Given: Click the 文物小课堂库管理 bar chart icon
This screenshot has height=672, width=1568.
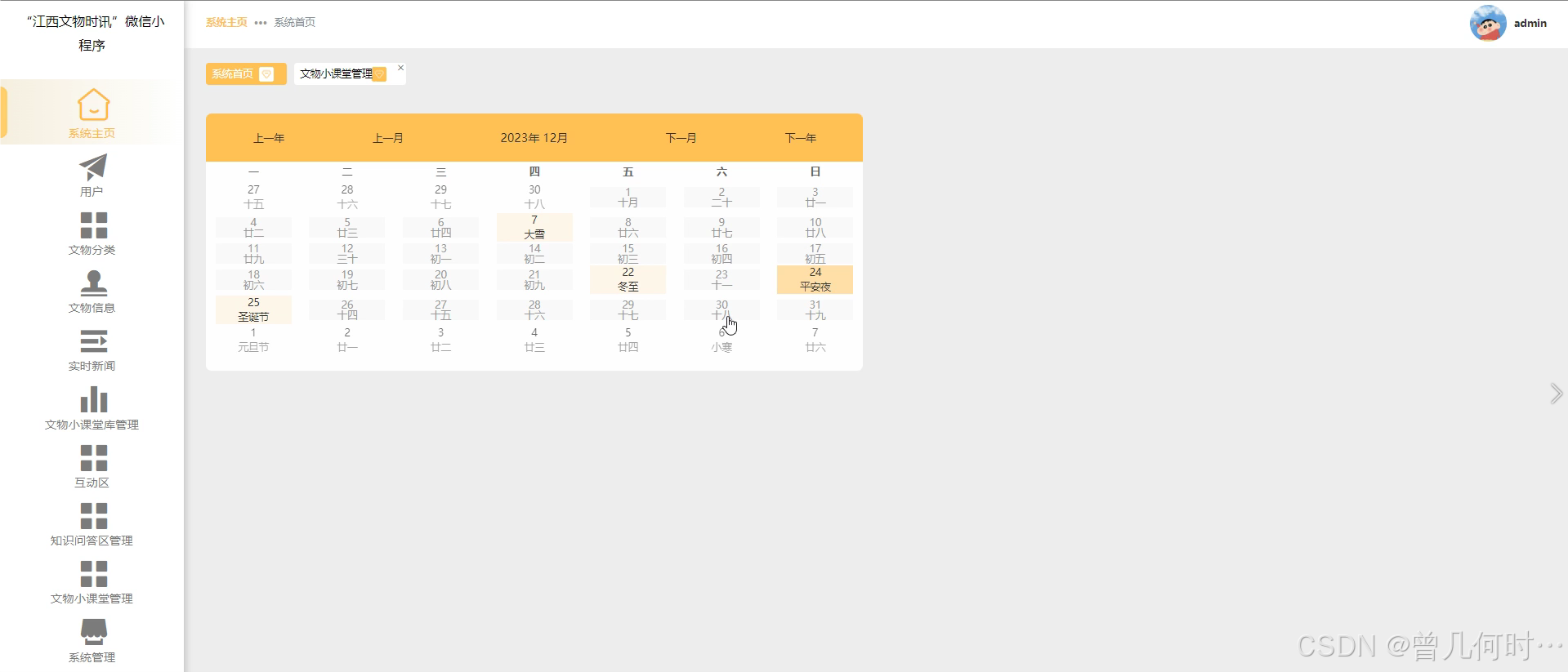Looking at the screenshot, I should 93,399.
